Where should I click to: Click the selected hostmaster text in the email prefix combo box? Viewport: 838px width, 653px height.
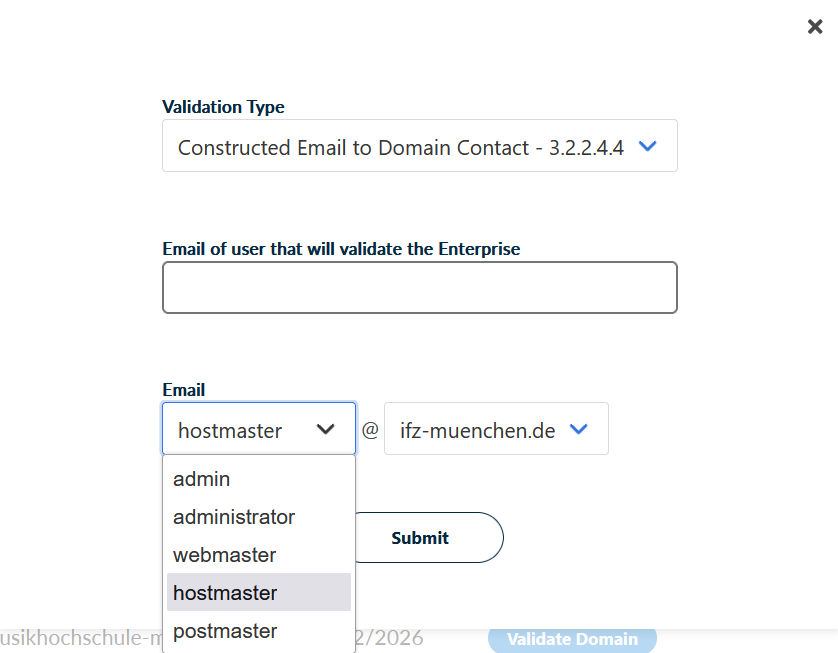point(230,431)
